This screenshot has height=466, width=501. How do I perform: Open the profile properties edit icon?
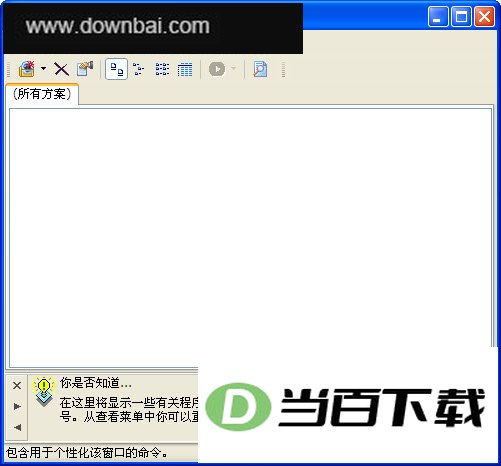[x=85, y=69]
